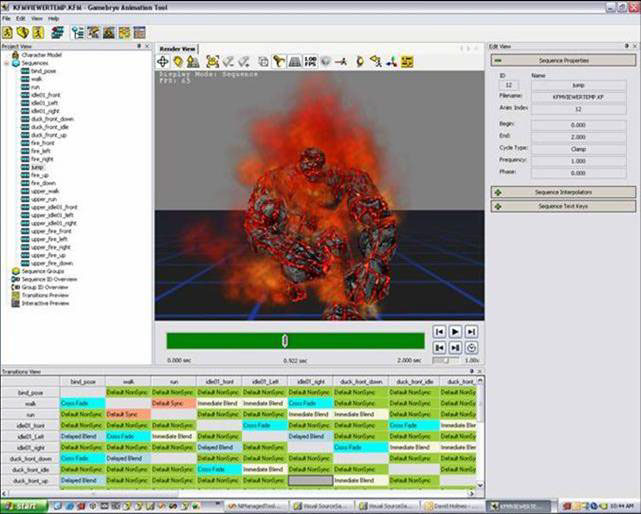Open the Edit menu
The height and width of the screenshot is (514, 641).
pyautogui.click(x=20, y=19)
